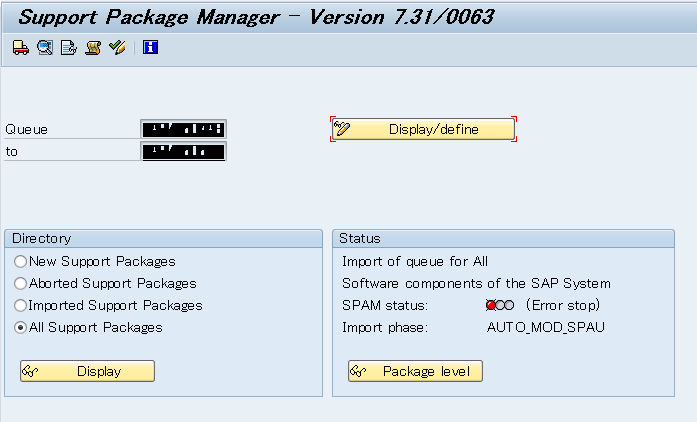Click 'Software components of the SAP System'
Viewport: 697px width, 422px height.
[x=476, y=283]
